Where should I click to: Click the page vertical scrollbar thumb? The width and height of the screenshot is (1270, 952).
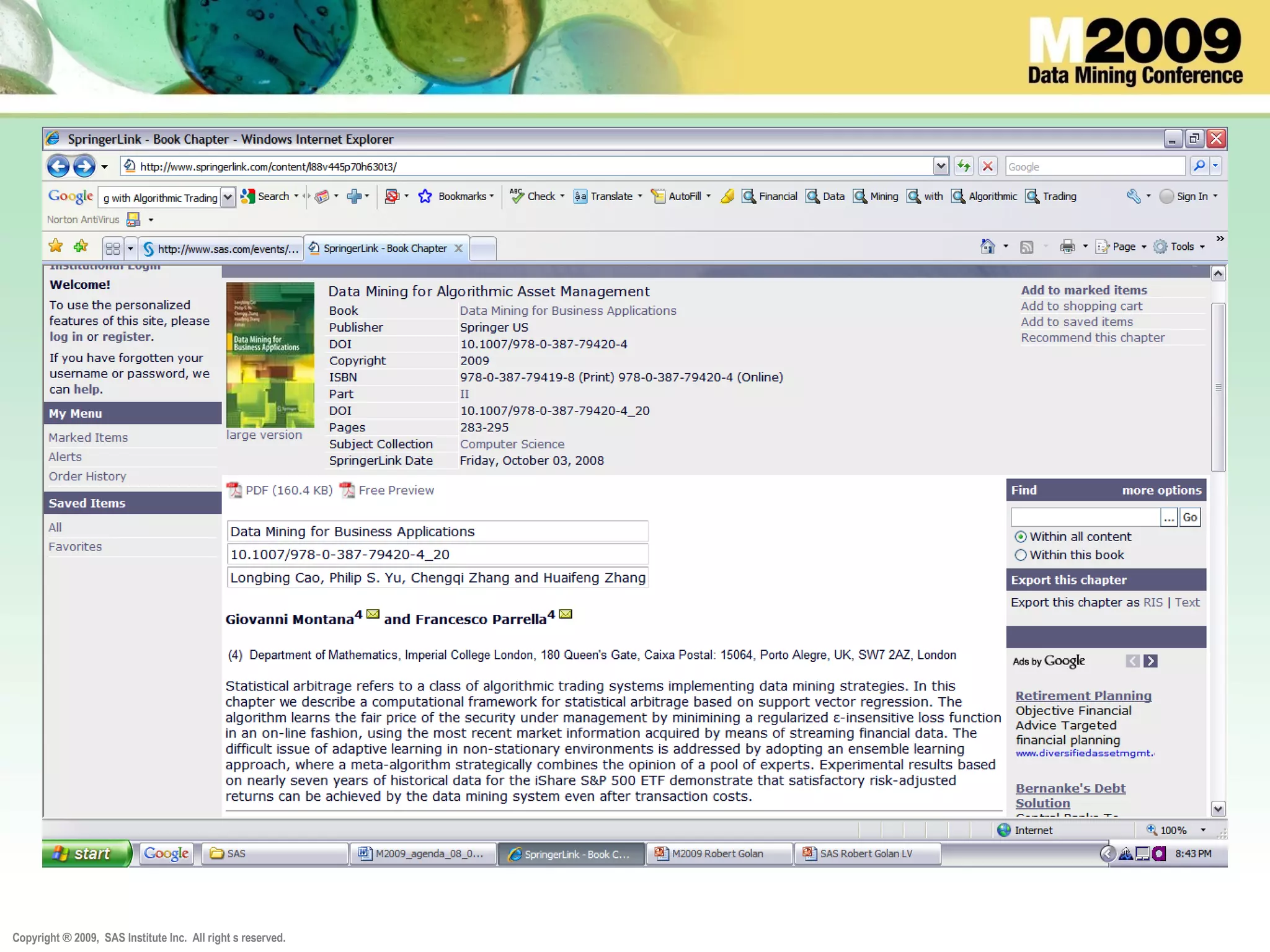coord(1218,387)
